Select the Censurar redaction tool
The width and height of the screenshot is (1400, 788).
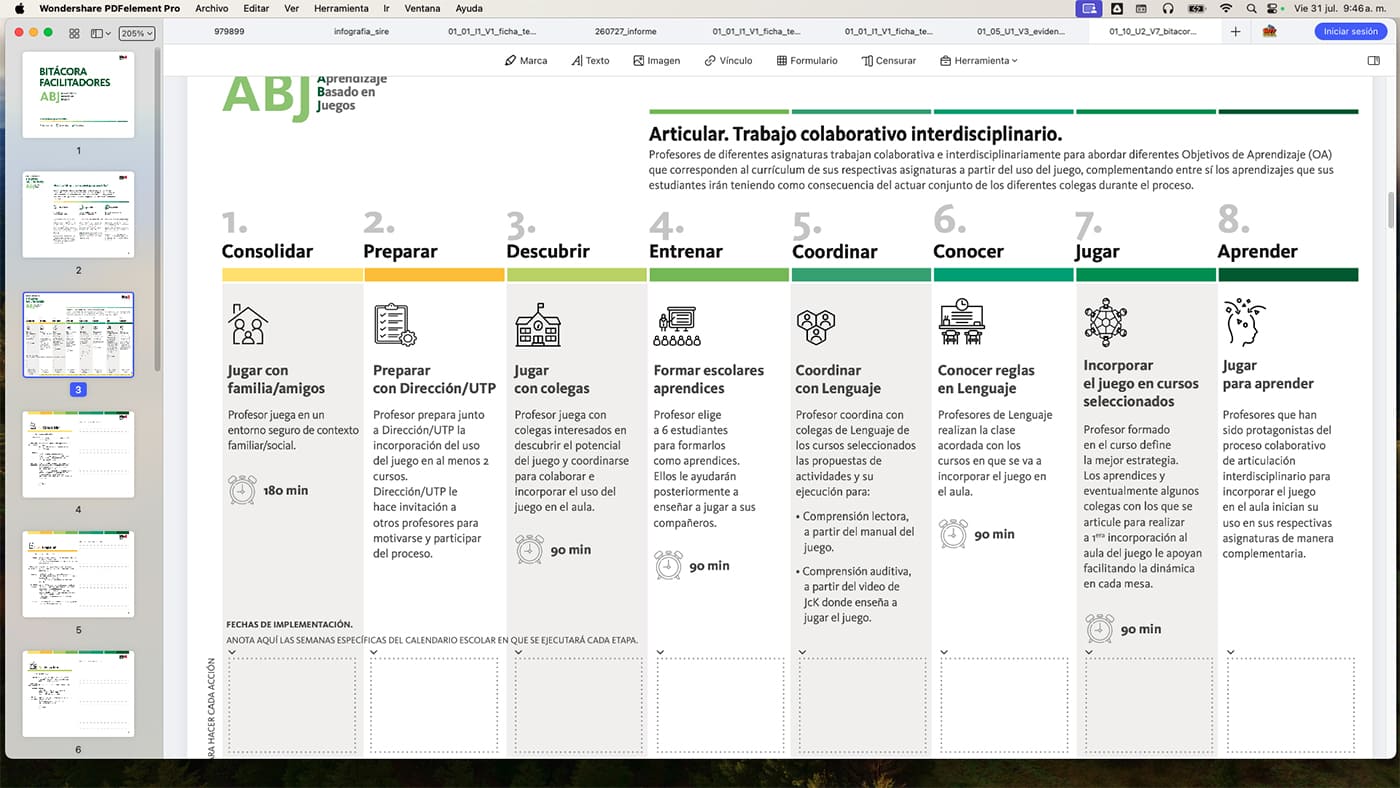(x=888, y=60)
